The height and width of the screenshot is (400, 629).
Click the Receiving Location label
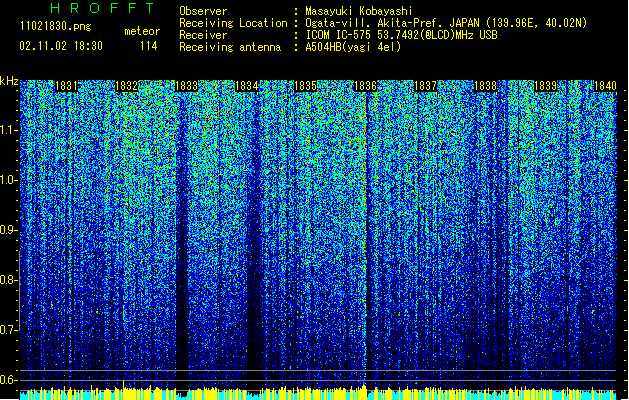(233, 23)
